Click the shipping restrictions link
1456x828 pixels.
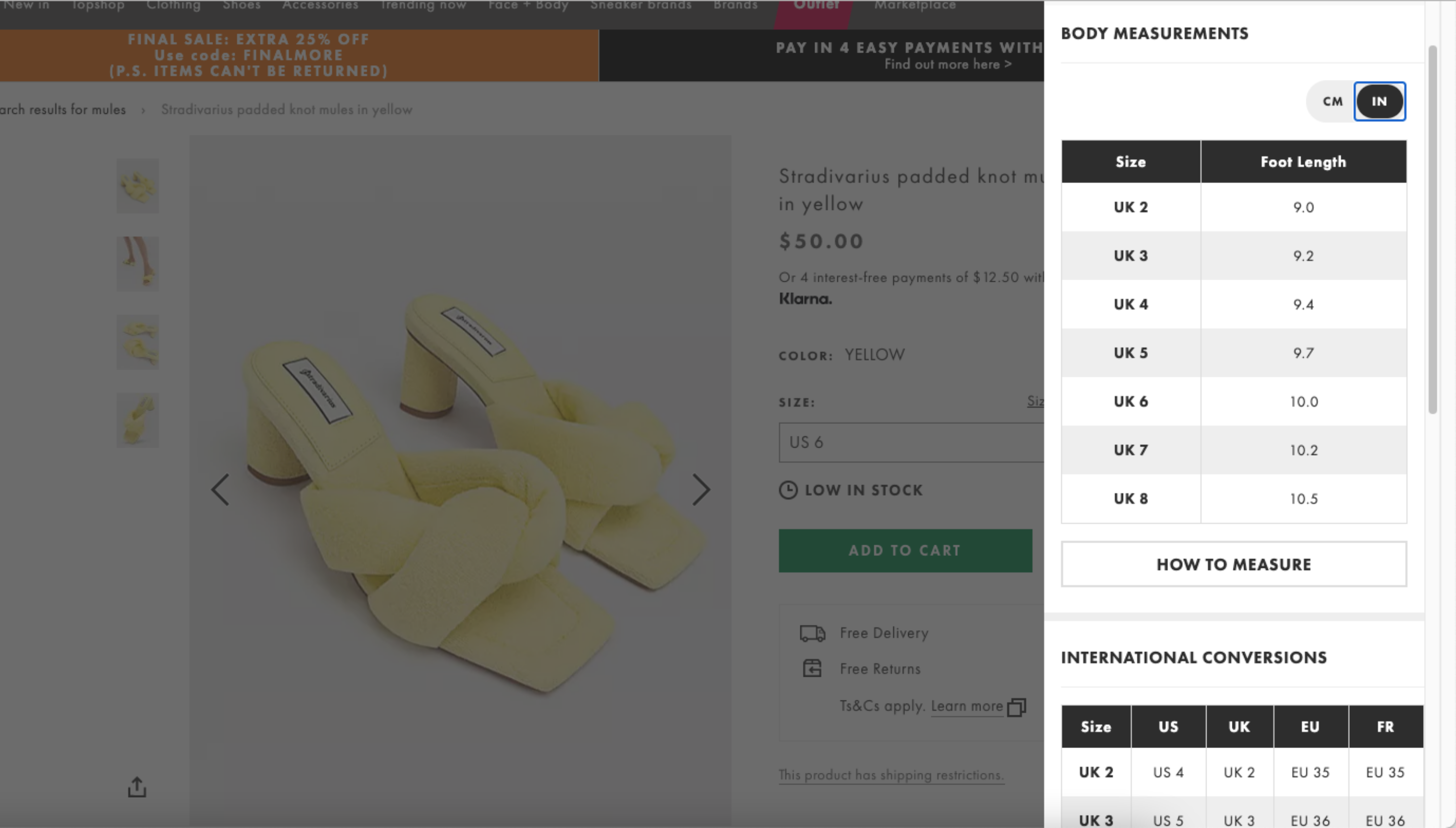pos(891,774)
